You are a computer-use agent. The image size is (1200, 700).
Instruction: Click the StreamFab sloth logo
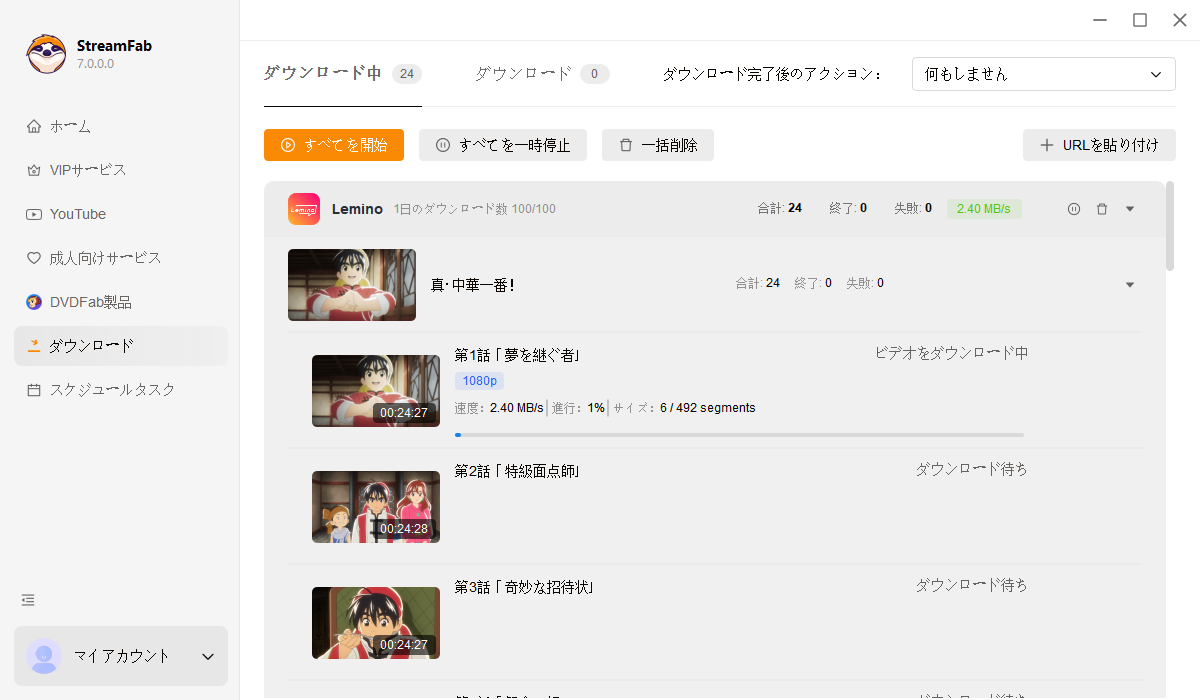tap(46, 54)
